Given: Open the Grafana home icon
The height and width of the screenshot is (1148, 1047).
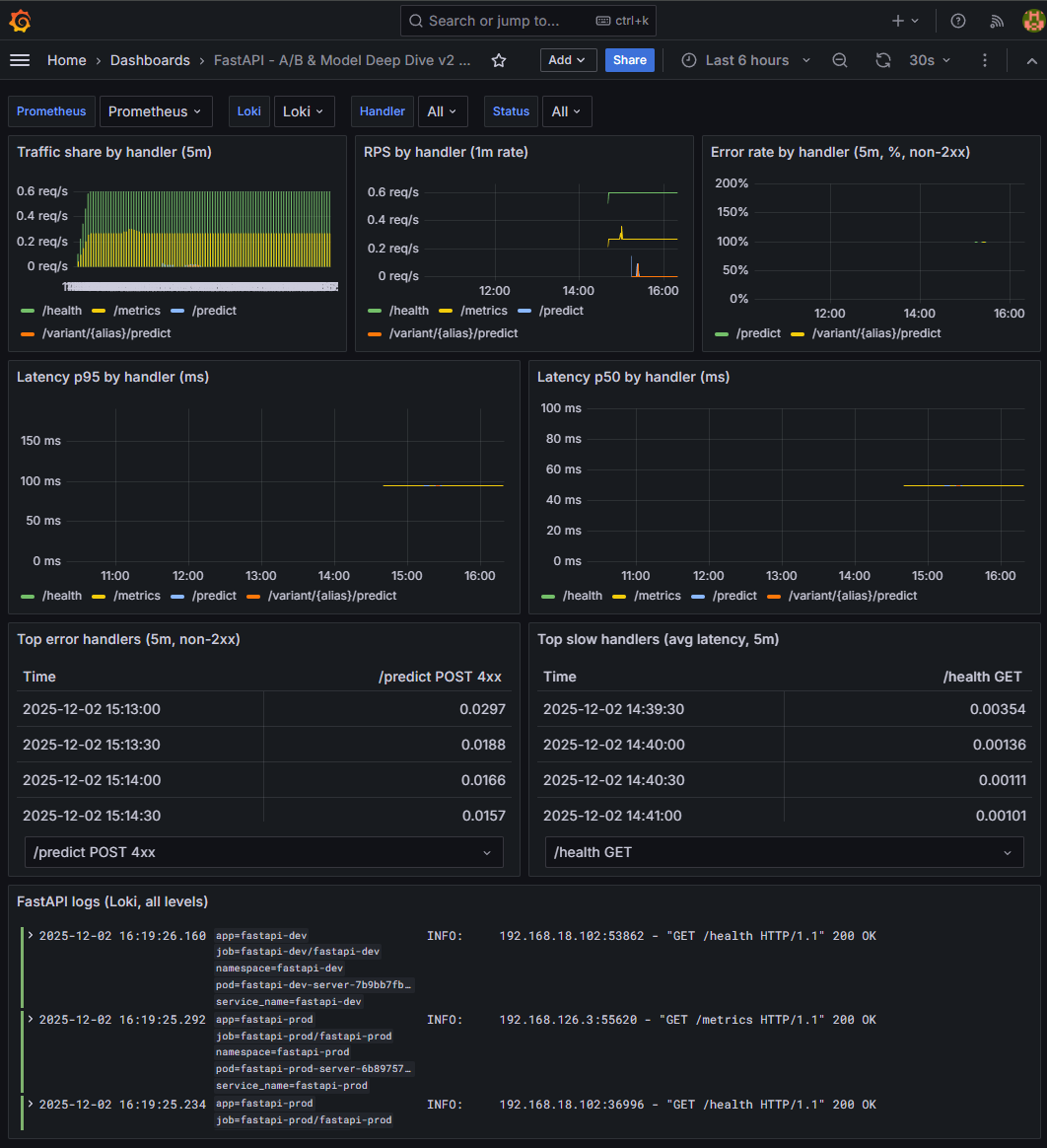Looking at the screenshot, I should coord(20,20).
